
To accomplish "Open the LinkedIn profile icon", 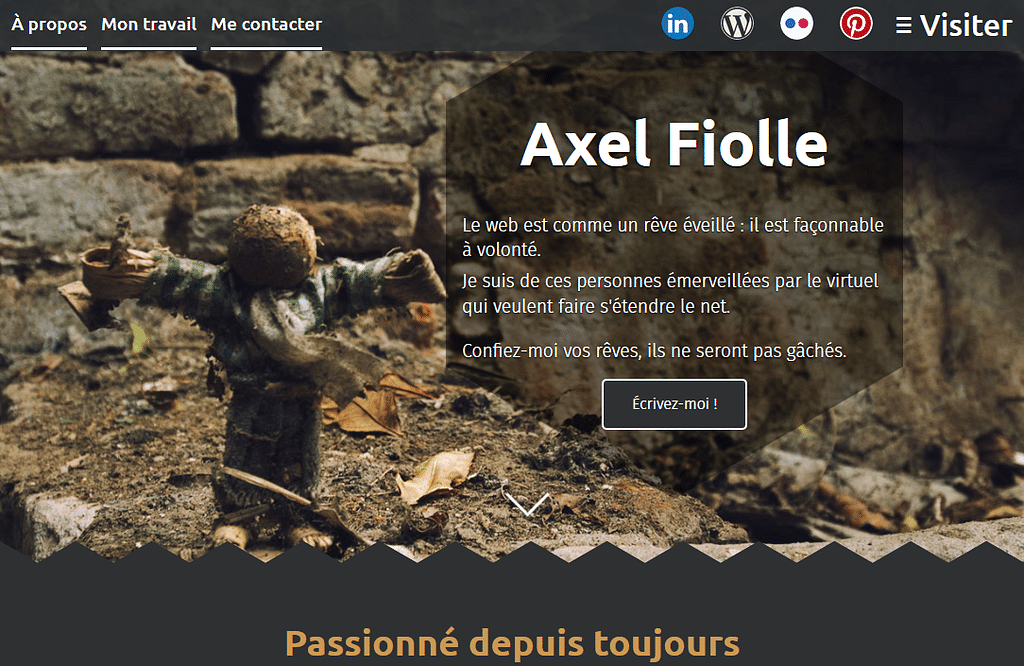I will (677, 24).
